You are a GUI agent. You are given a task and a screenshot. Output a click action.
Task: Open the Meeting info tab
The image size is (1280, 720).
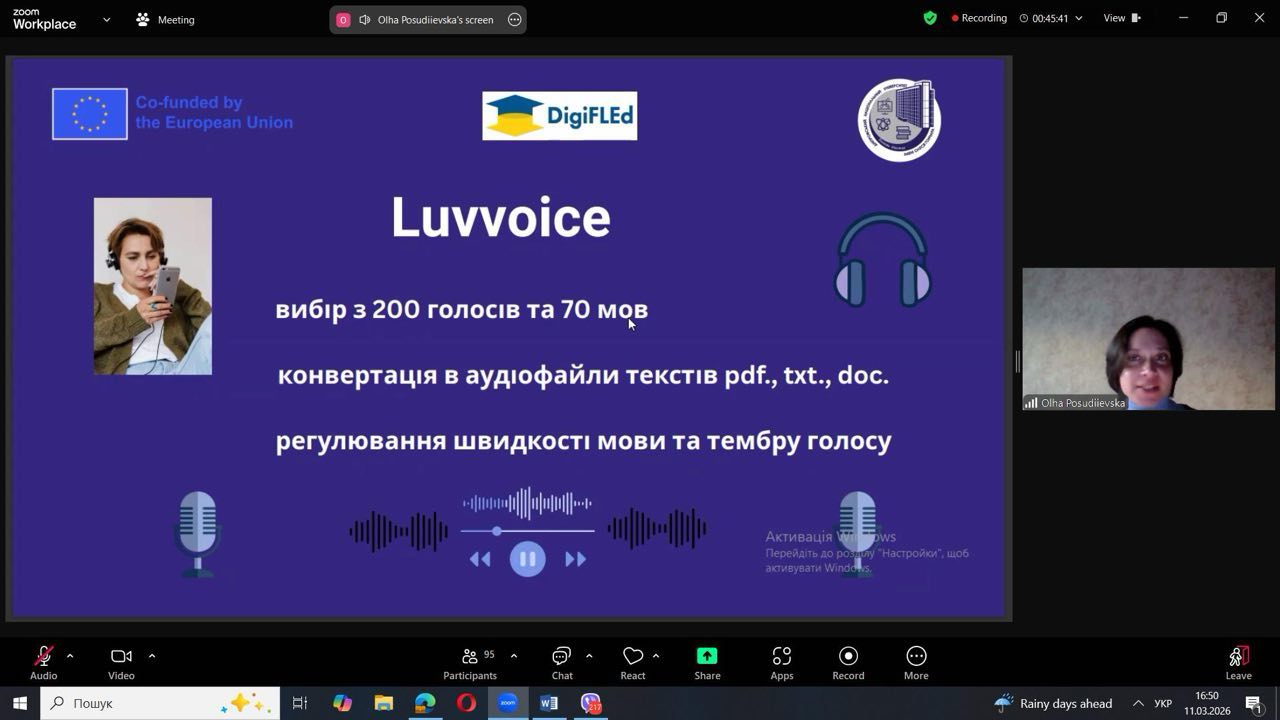[x=166, y=20]
